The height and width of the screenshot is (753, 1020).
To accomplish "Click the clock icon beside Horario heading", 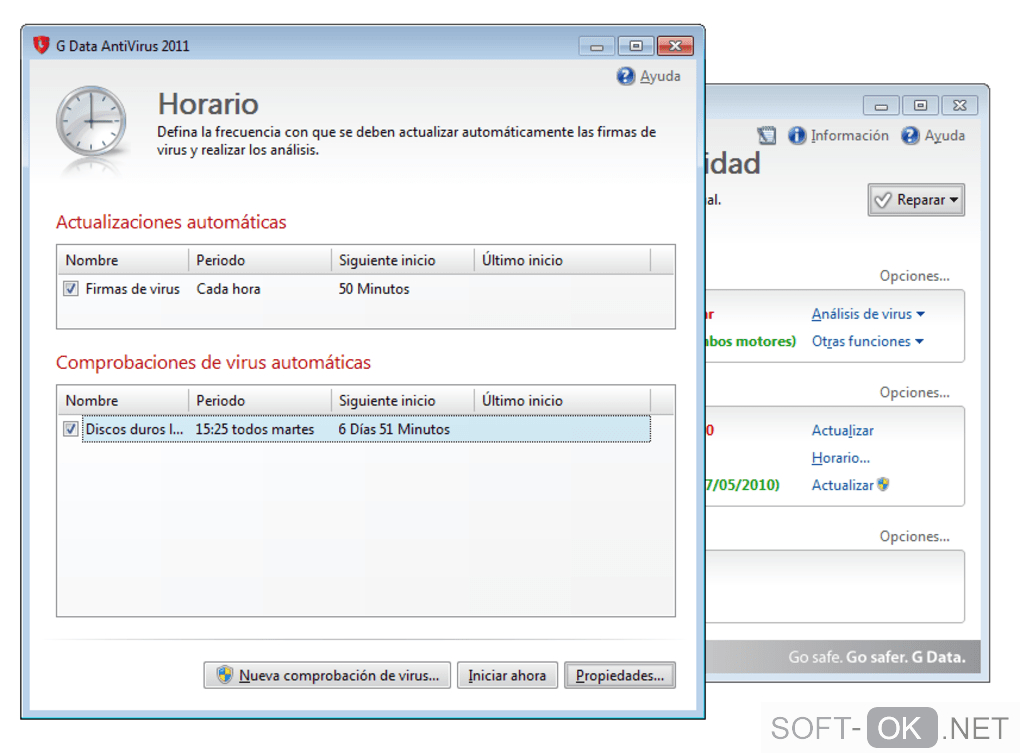I will coord(91,122).
